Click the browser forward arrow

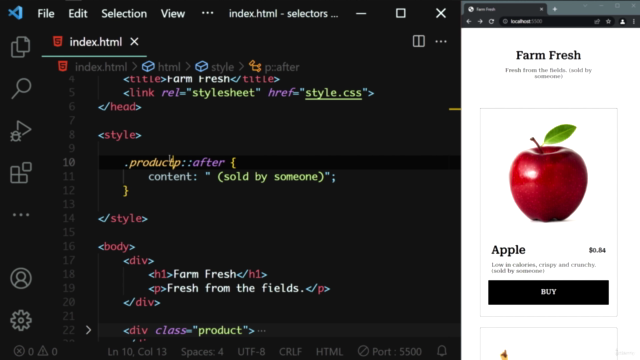pyautogui.click(x=480, y=21)
